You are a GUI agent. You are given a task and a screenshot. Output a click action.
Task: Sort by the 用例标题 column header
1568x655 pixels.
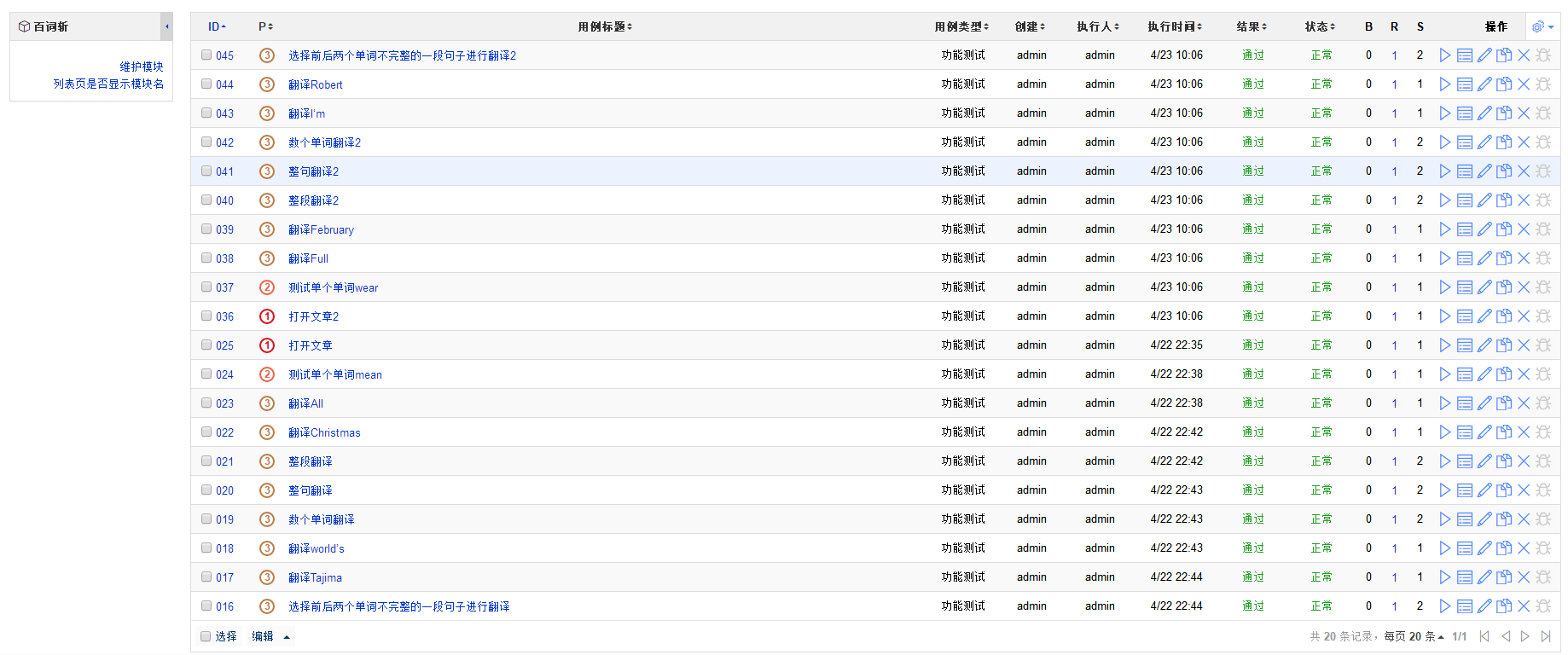point(605,27)
